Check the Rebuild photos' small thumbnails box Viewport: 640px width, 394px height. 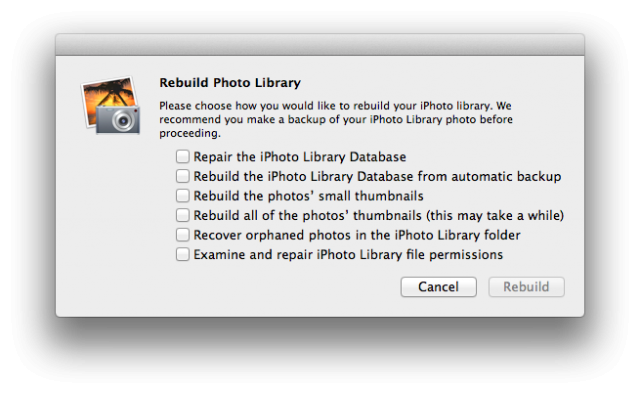pyautogui.click(x=182, y=196)
